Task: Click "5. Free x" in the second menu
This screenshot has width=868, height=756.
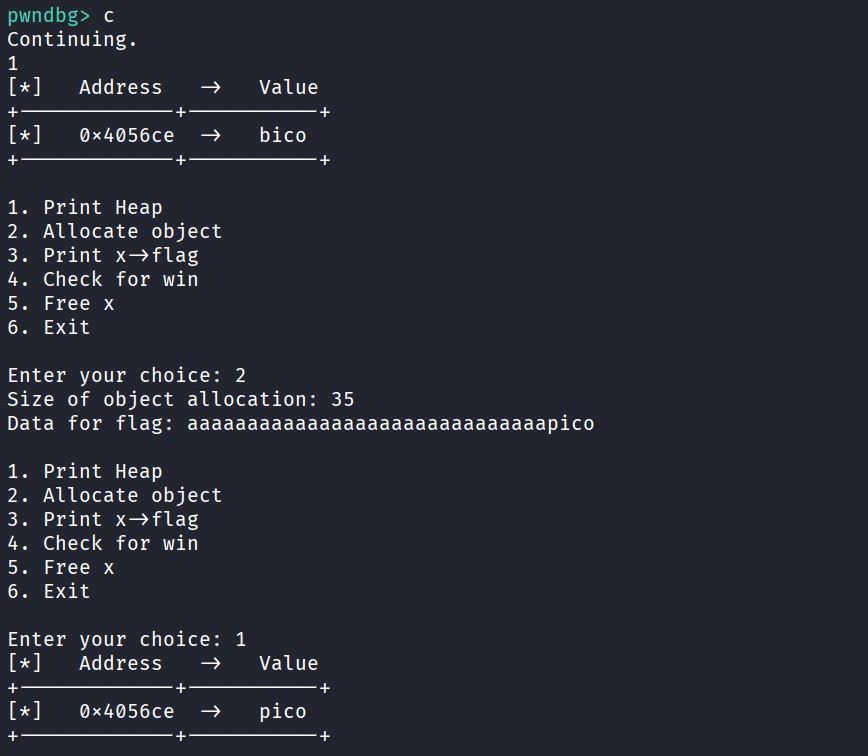Action: coord(60,568)
